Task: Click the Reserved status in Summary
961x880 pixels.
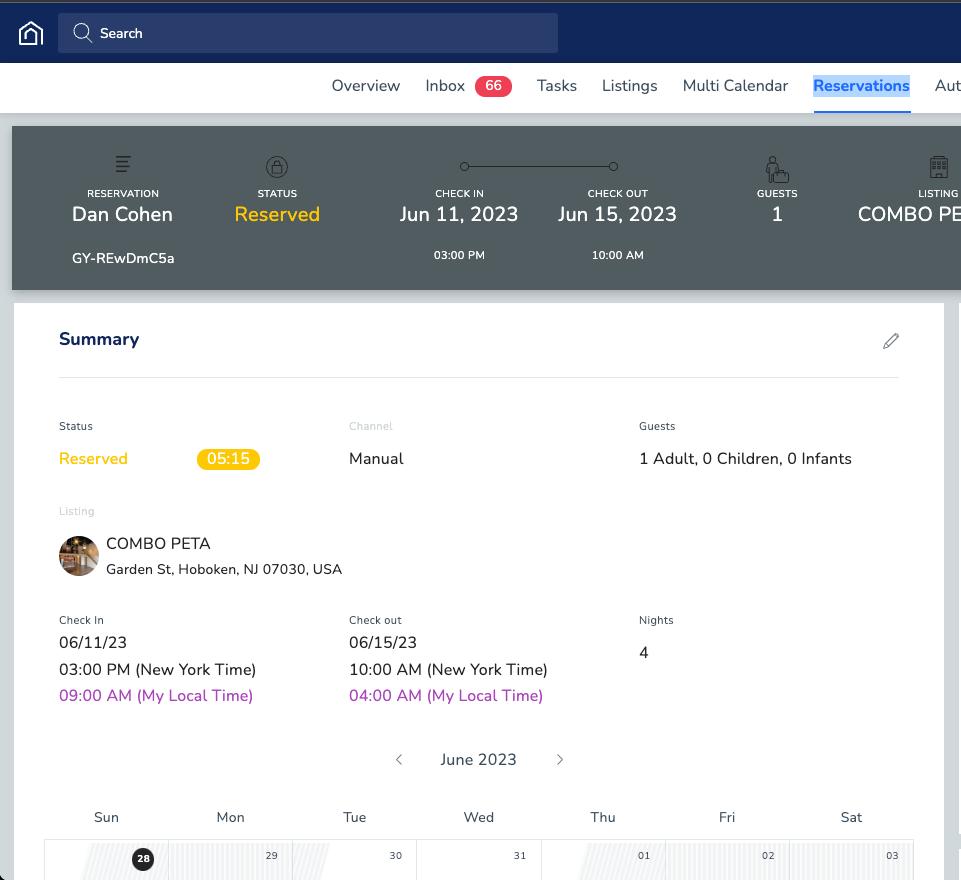Action: pyautogui.click(x=93, y=459)
